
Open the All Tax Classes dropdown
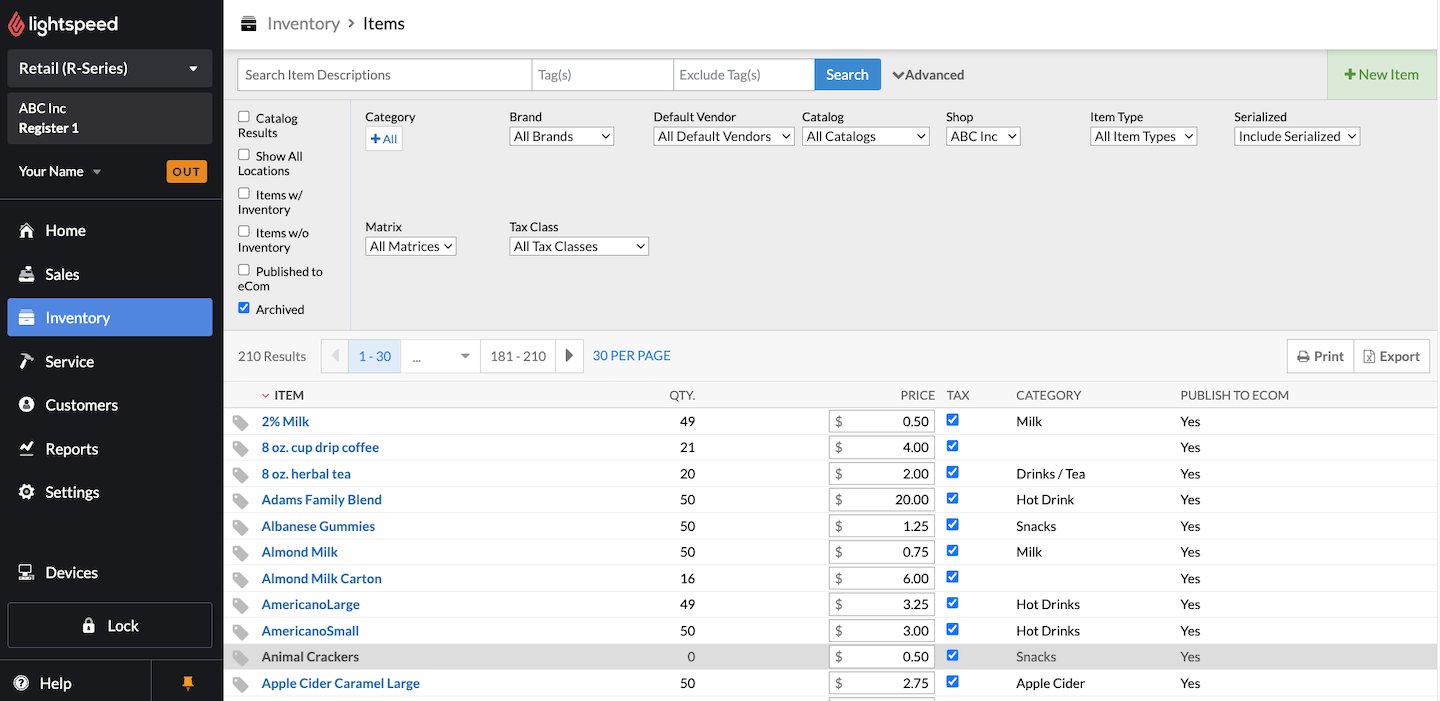pos(579,246)
